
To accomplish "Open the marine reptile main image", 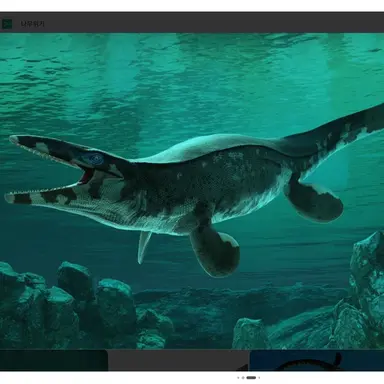I will [x=192, y=191].
